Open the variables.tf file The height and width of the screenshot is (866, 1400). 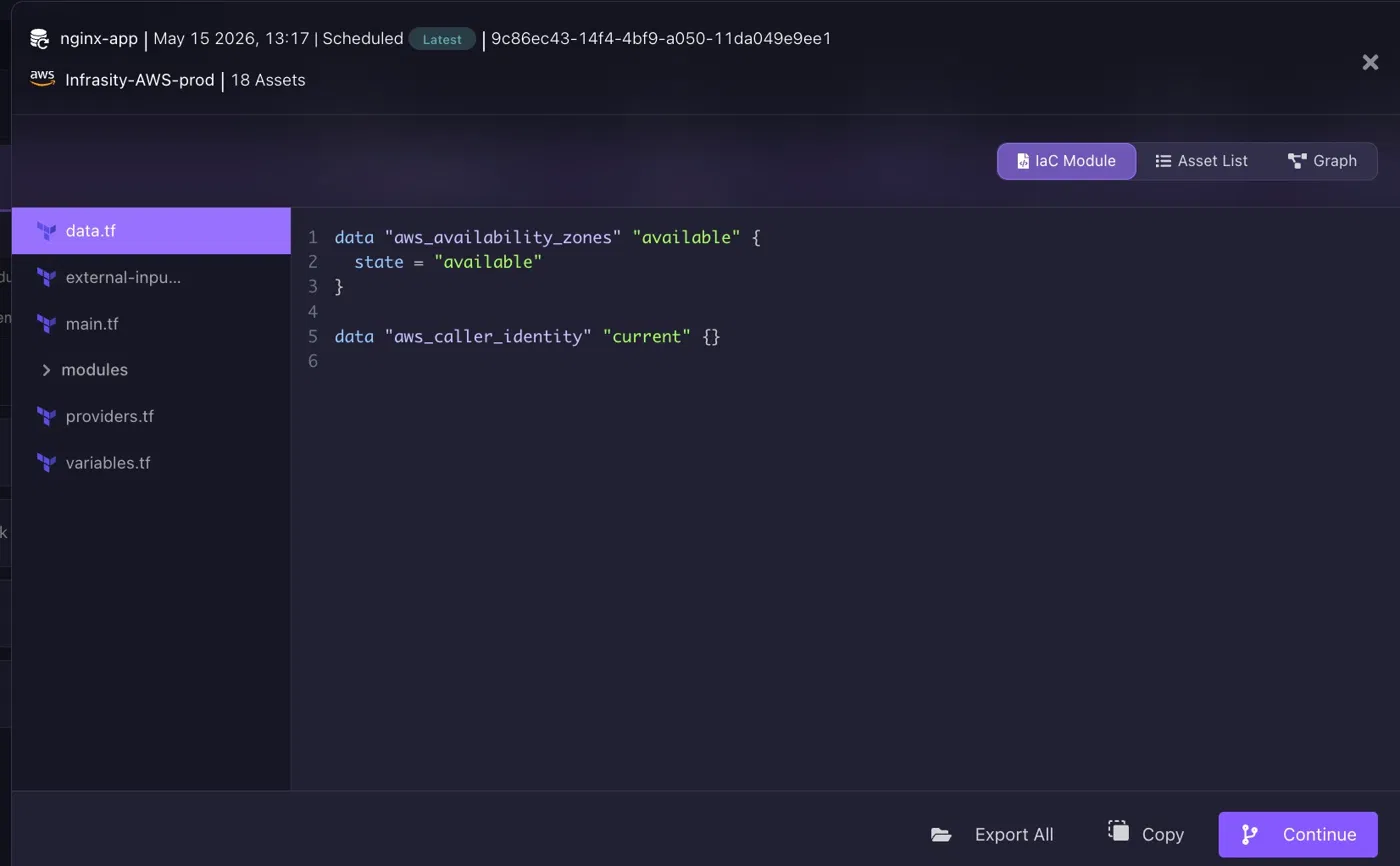(x=151, y=463)
